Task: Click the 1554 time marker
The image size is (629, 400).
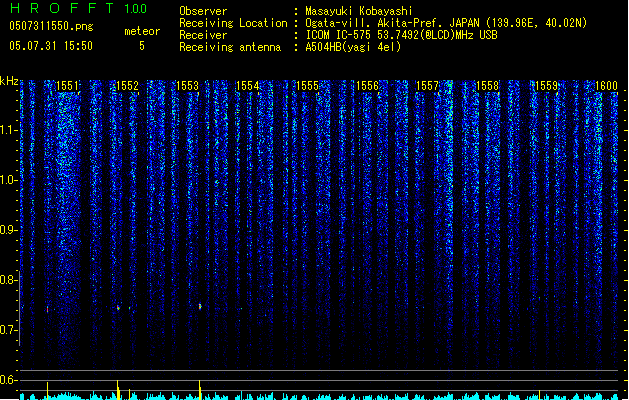Action: point(248,86)
